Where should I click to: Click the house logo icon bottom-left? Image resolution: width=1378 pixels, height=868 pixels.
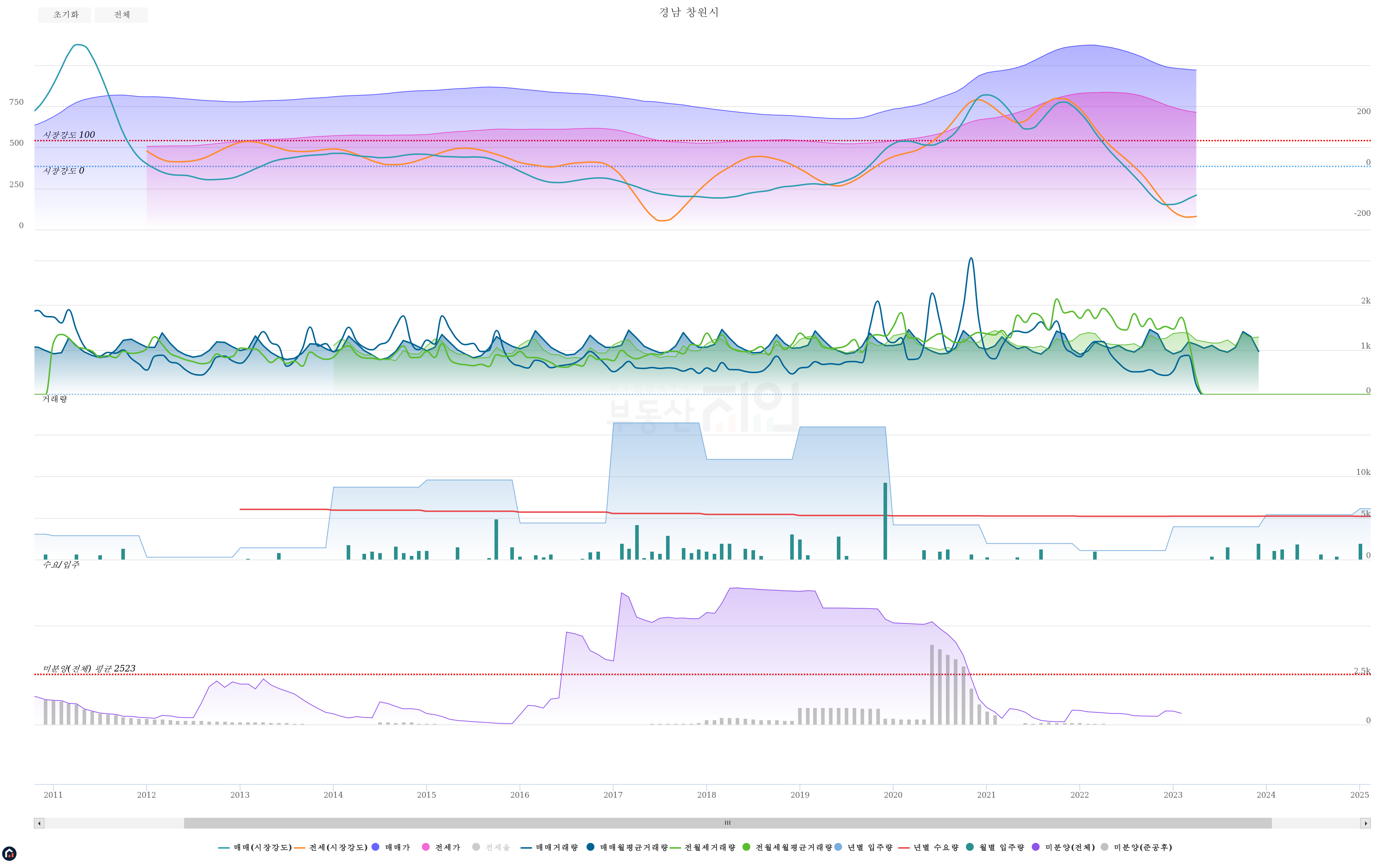9,854
